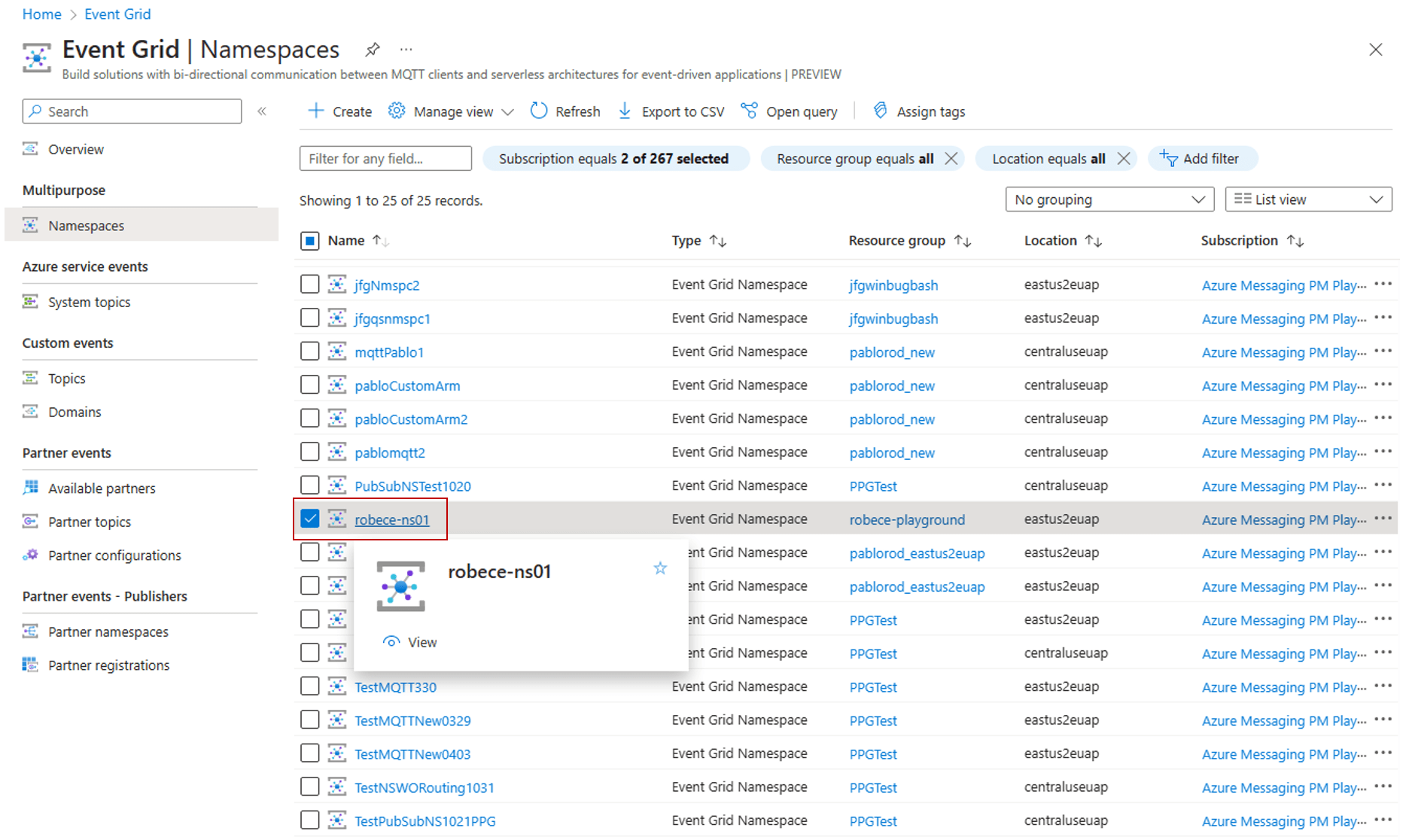Image resolution: width=1409 pixels, height=840 pixels.
Task: Export the records to CSV
Action: [x=670, y=111]
